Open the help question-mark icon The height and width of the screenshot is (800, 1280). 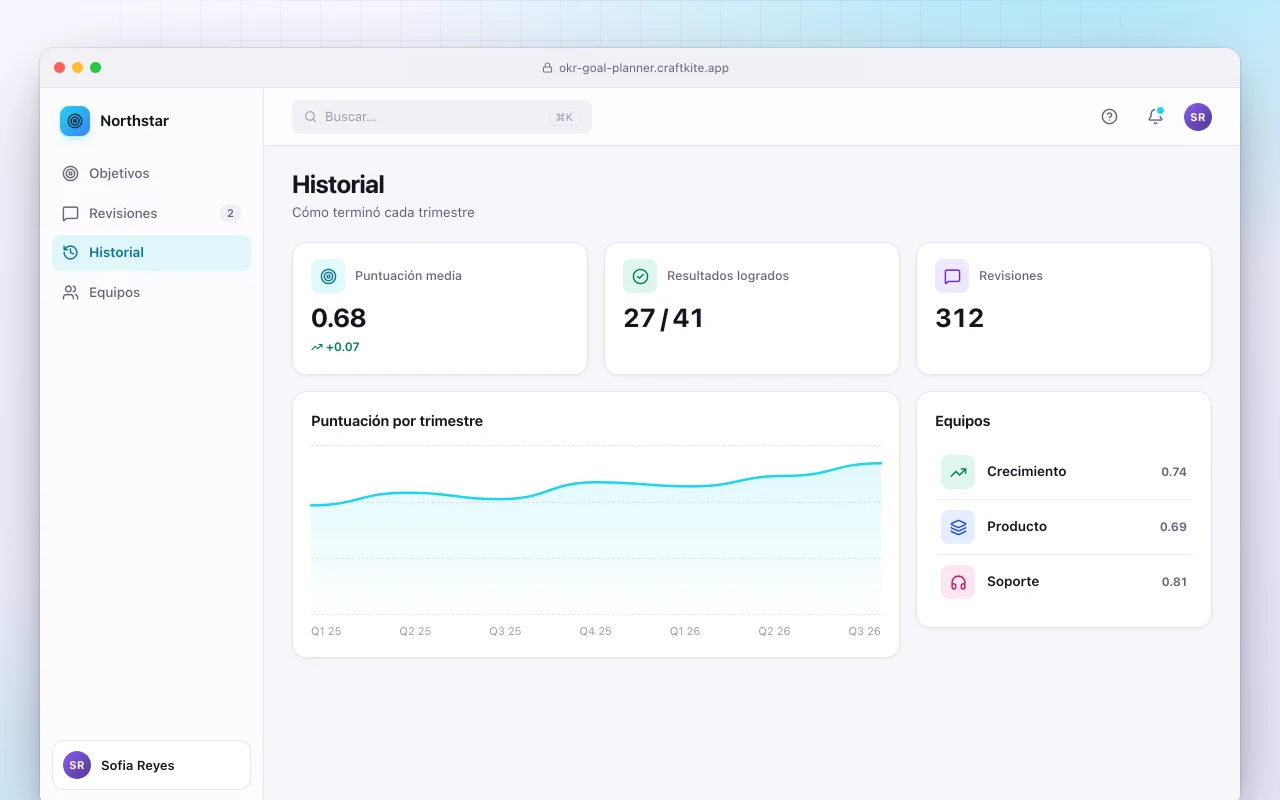click(x=1109, y=117)
